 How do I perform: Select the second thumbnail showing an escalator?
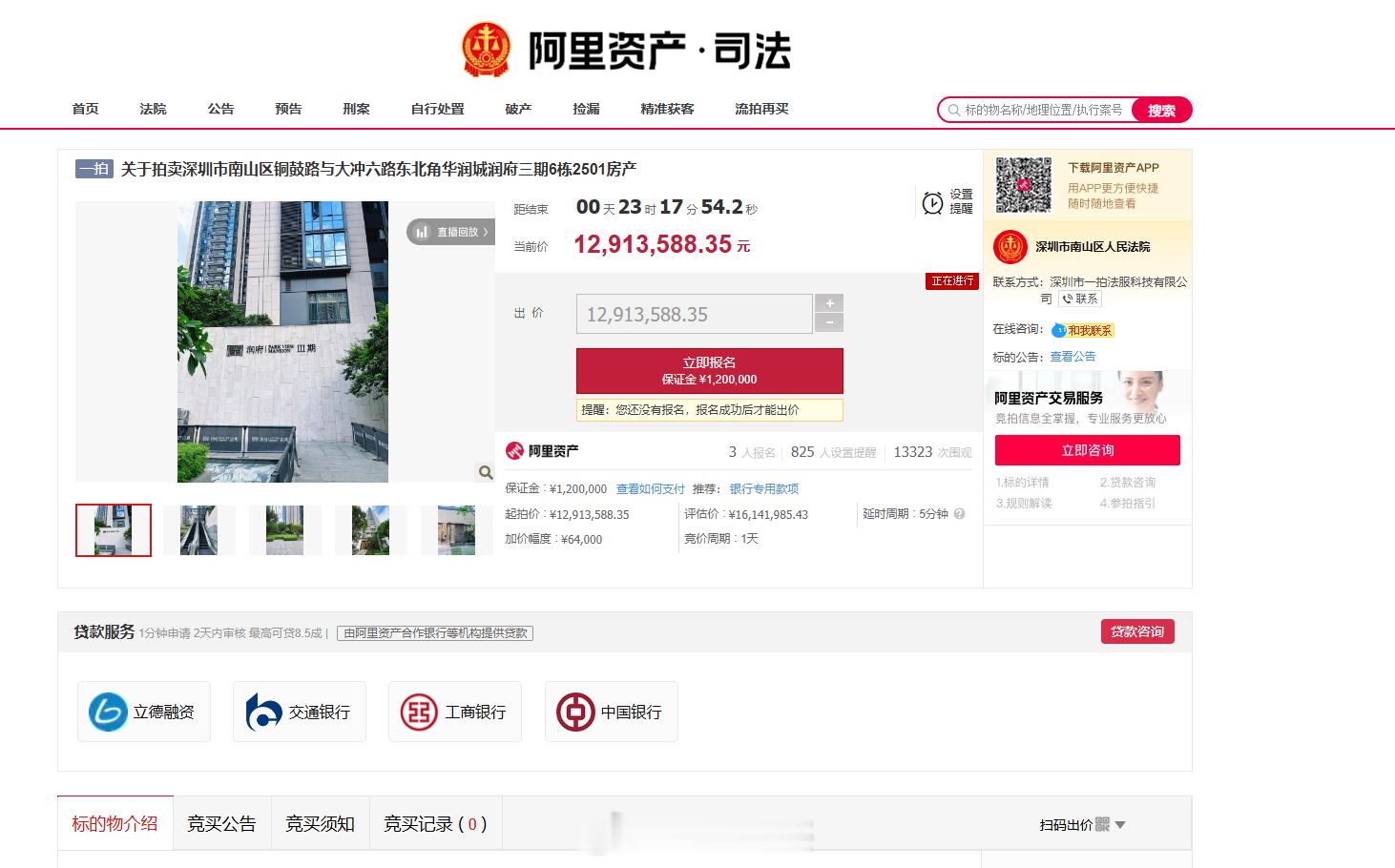(199, 530)
